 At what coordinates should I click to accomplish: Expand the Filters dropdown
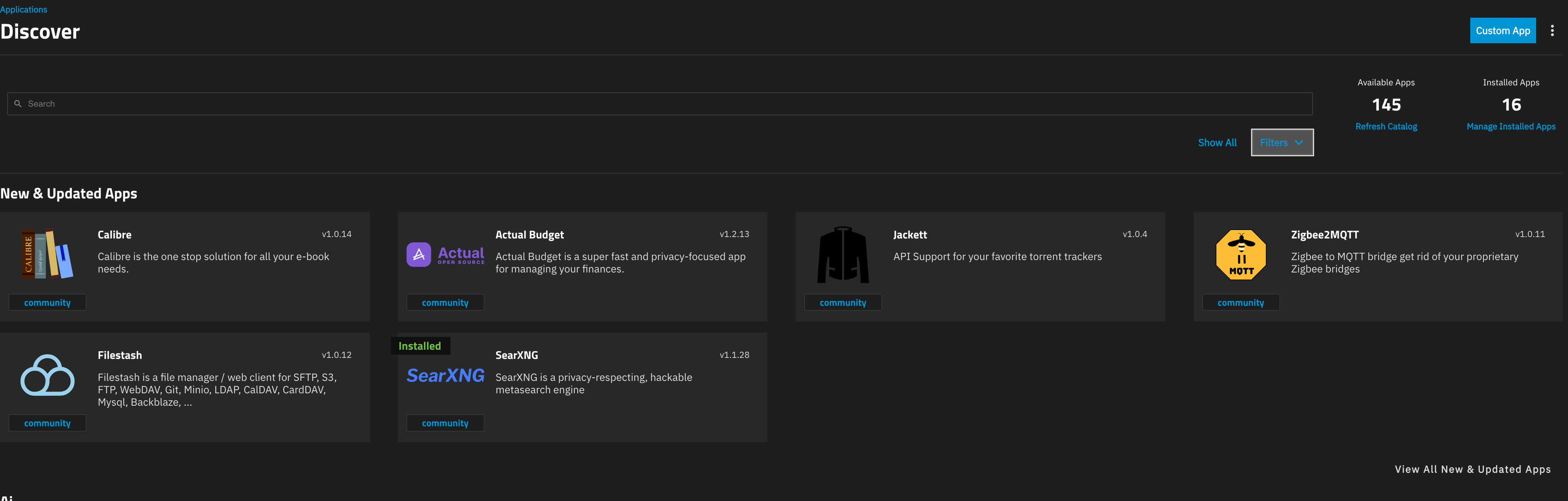(x=1282, y=142)
